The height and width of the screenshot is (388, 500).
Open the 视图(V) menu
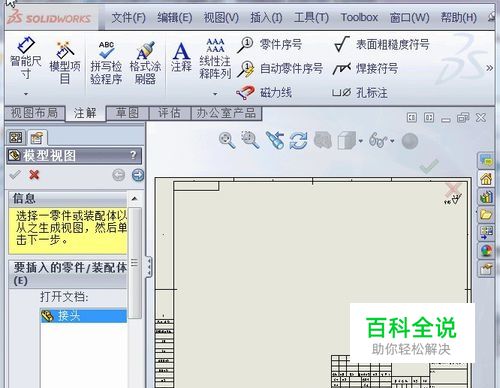221,17
